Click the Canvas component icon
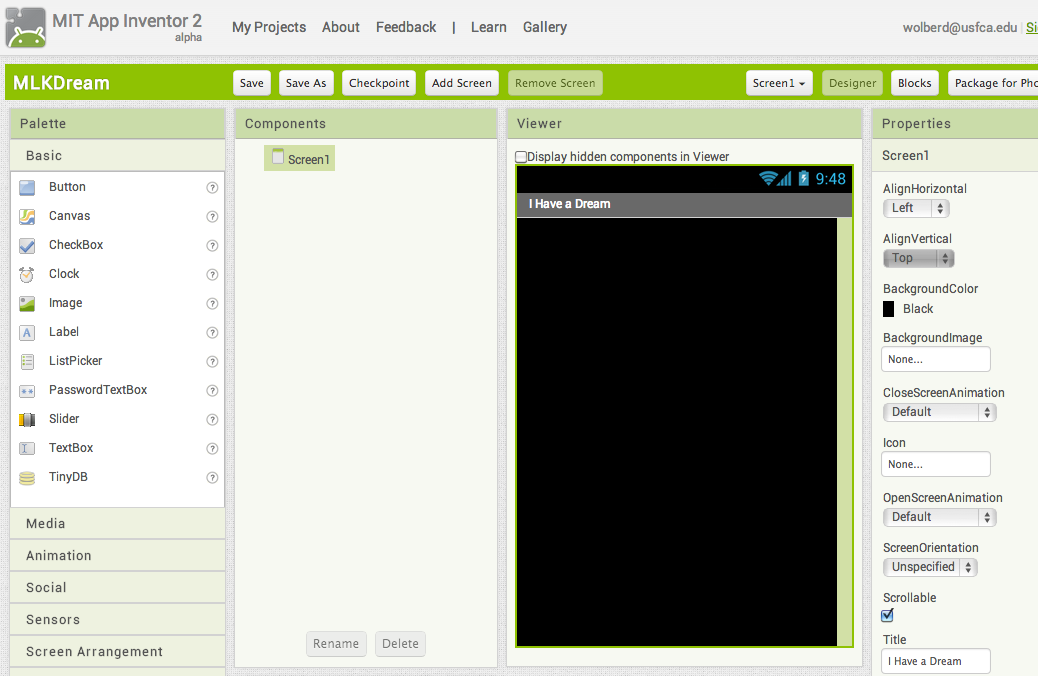Image resolution: width=1038 pixels, height=676 pixels. [x=27, y=217]
